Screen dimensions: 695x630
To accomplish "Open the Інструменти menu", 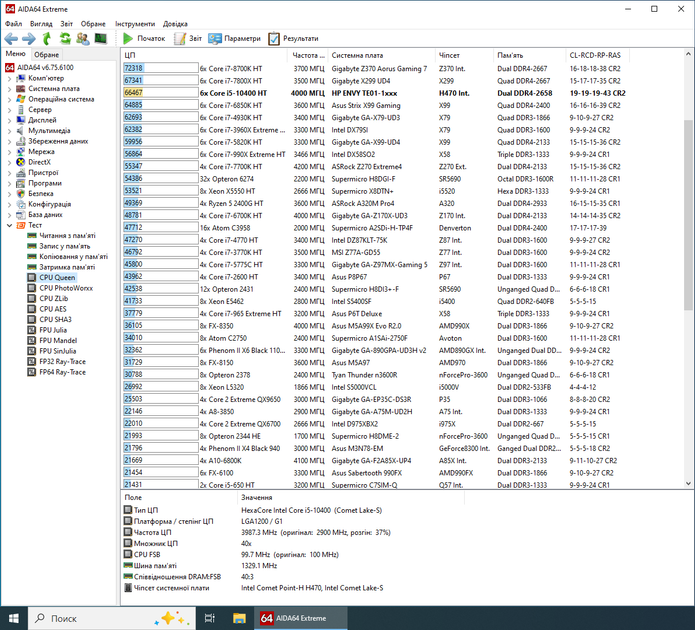I will click(135, 24).
